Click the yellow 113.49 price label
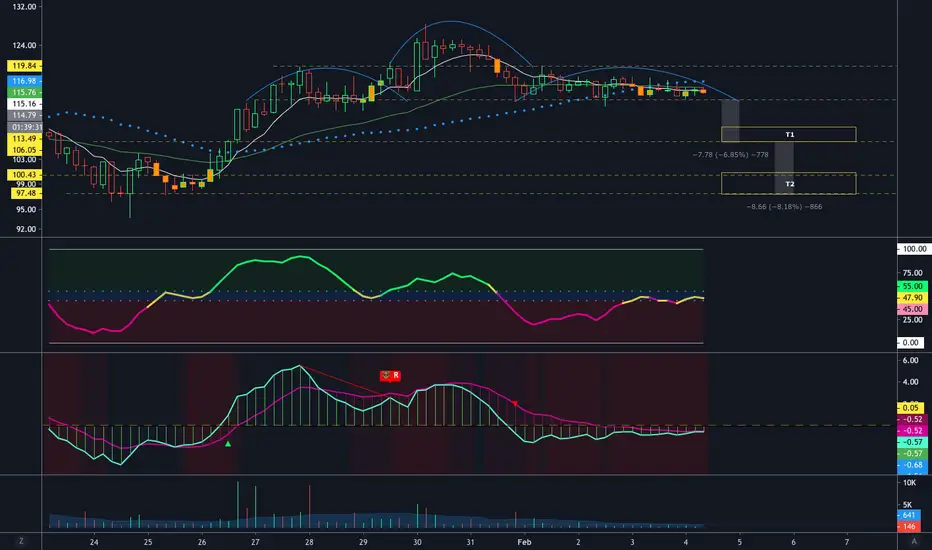 click(x=24, y=139)
